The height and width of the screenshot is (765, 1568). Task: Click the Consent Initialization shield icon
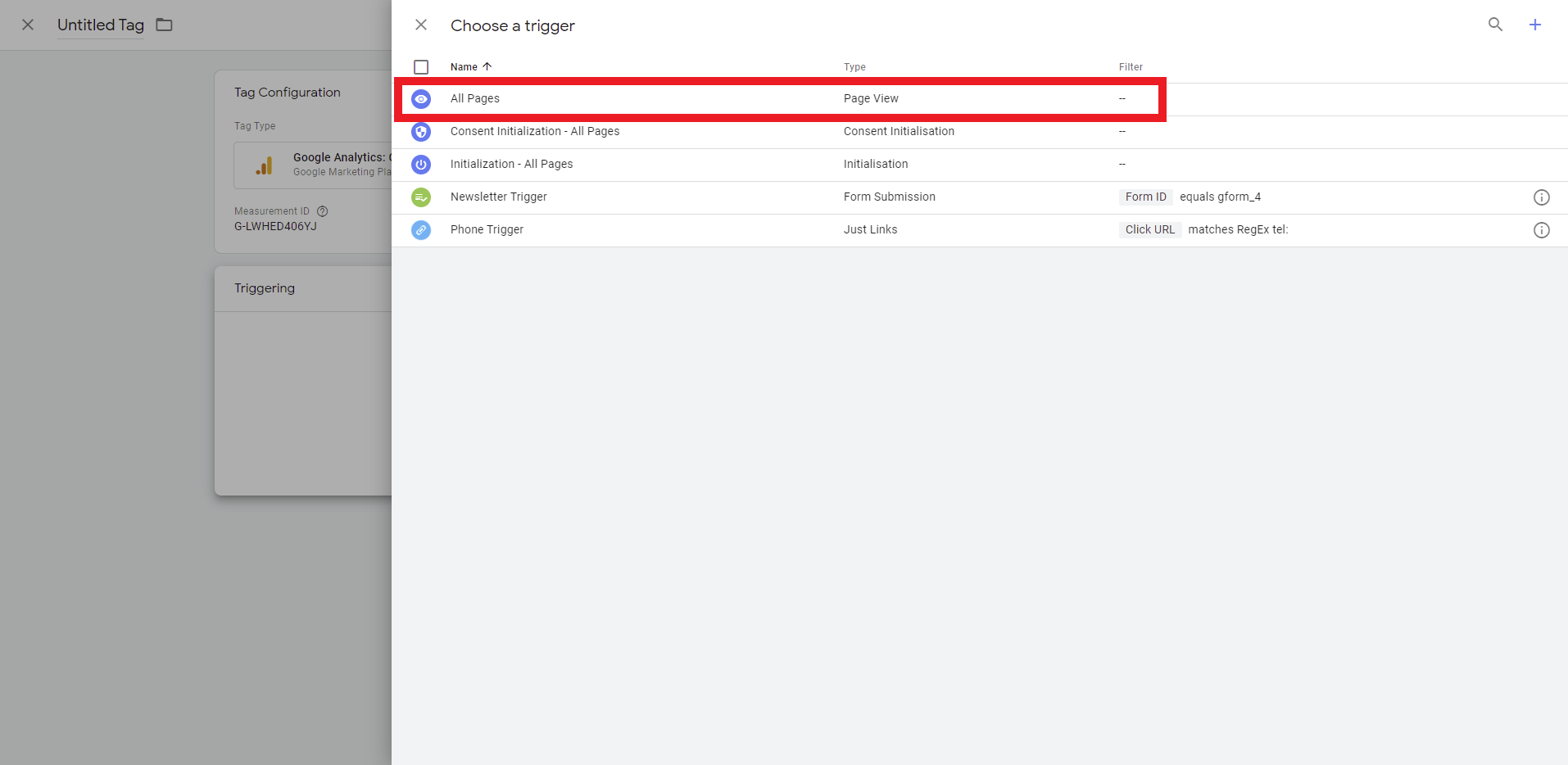point(421,132)
